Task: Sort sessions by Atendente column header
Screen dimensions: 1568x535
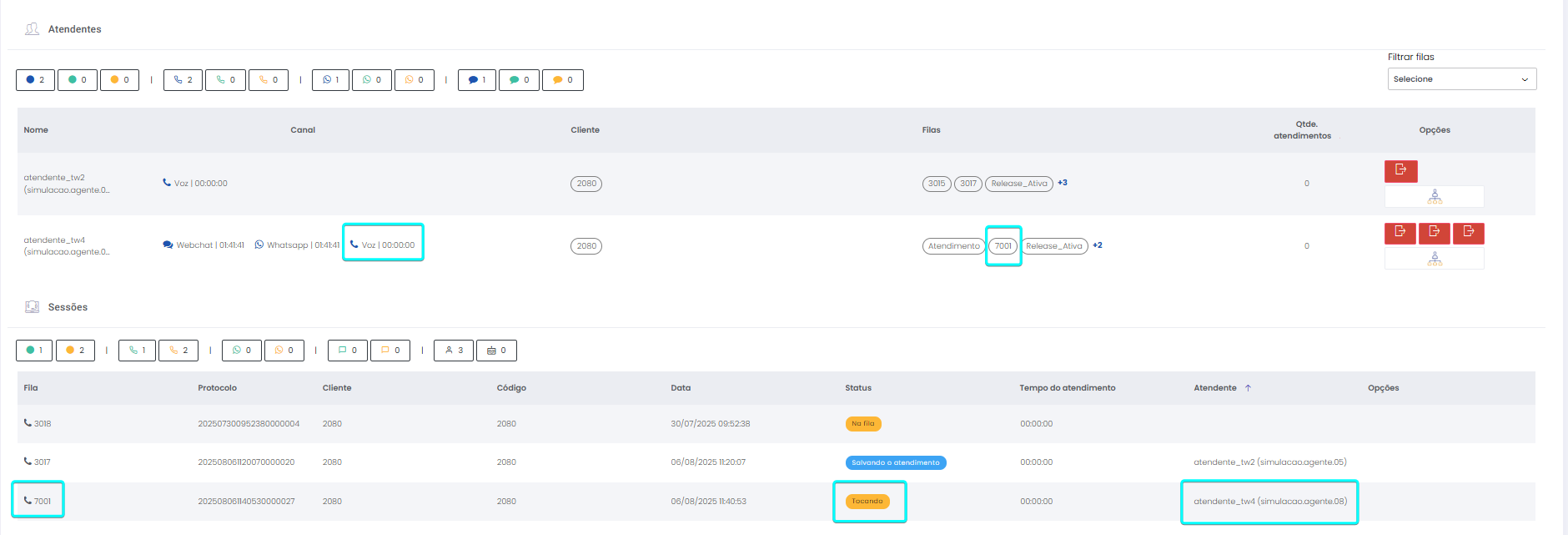Action: point(1215,388)
